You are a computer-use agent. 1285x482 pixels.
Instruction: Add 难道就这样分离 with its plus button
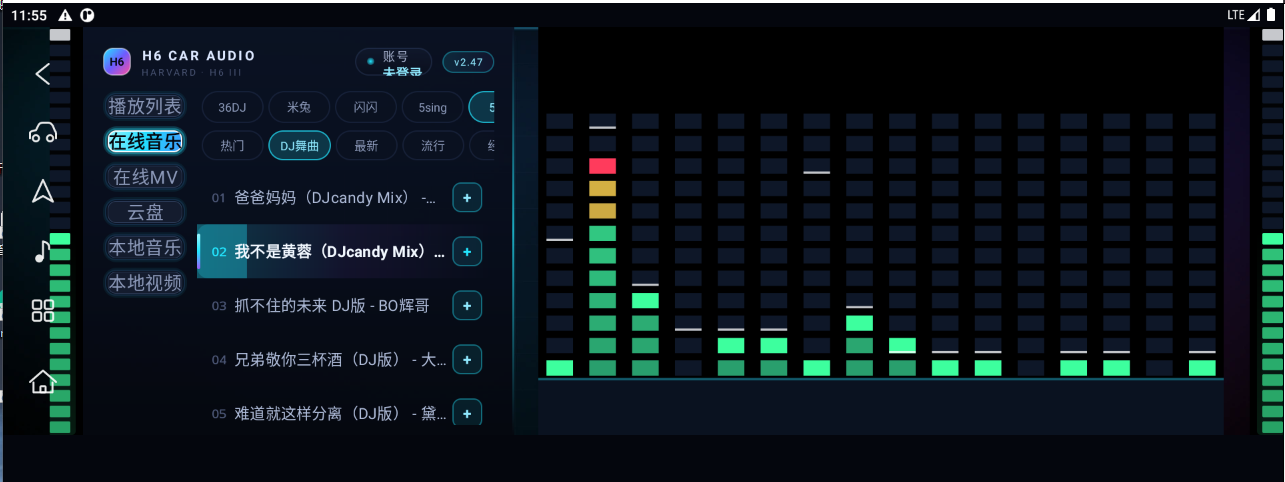tap(467, 412)
